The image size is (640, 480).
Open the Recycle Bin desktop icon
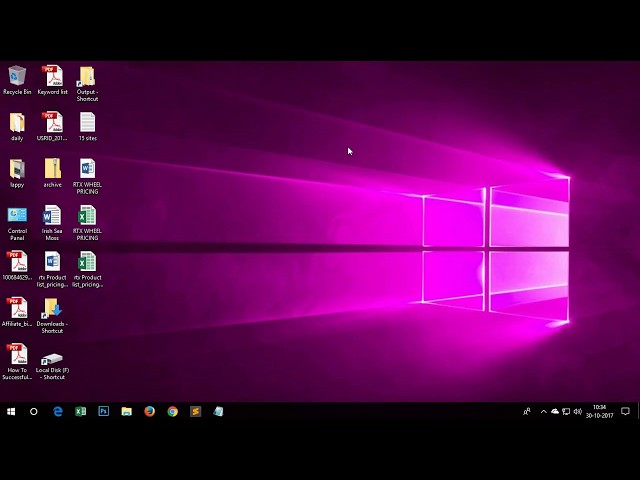(x=17, y=80)
